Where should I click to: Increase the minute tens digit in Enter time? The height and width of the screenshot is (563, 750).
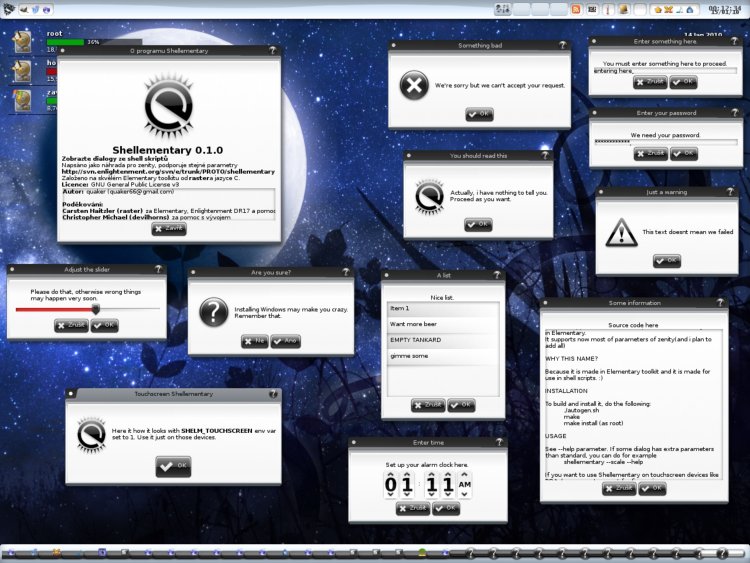click(x=431, y=475)
